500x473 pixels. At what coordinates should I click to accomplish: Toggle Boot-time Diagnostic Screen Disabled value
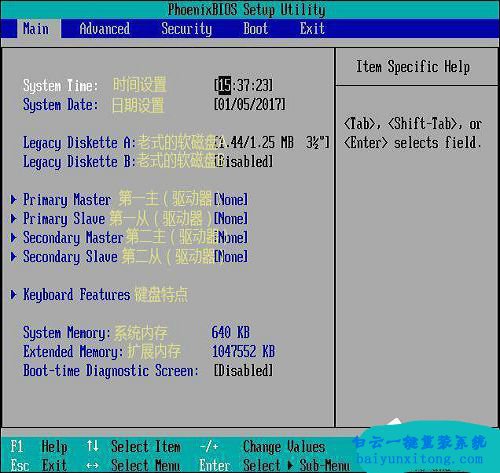244,371
